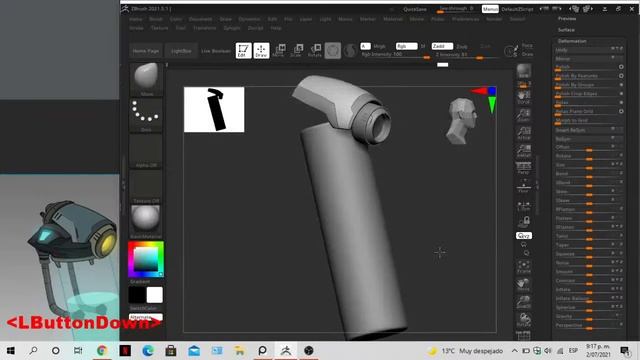The image size is (640, 360).
Task: Expand the Surface section in right panel
Action: (566, 30)
